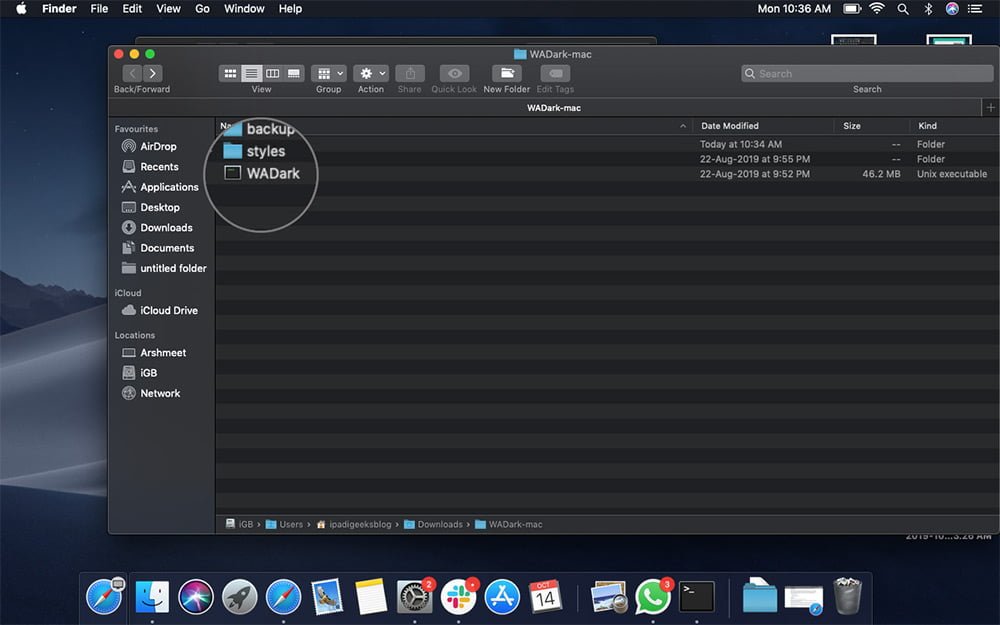Go back with the Back arrow
1000x625 pixels.
pos(132,73)
